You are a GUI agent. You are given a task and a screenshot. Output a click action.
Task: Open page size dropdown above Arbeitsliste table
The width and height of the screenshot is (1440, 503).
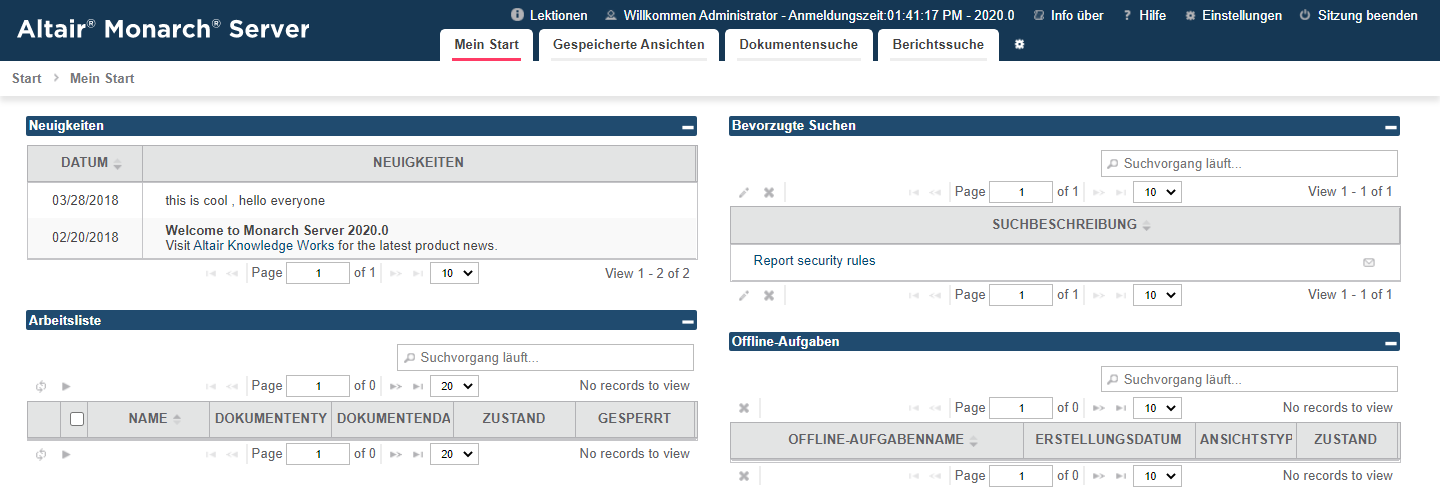coord(454,386)
